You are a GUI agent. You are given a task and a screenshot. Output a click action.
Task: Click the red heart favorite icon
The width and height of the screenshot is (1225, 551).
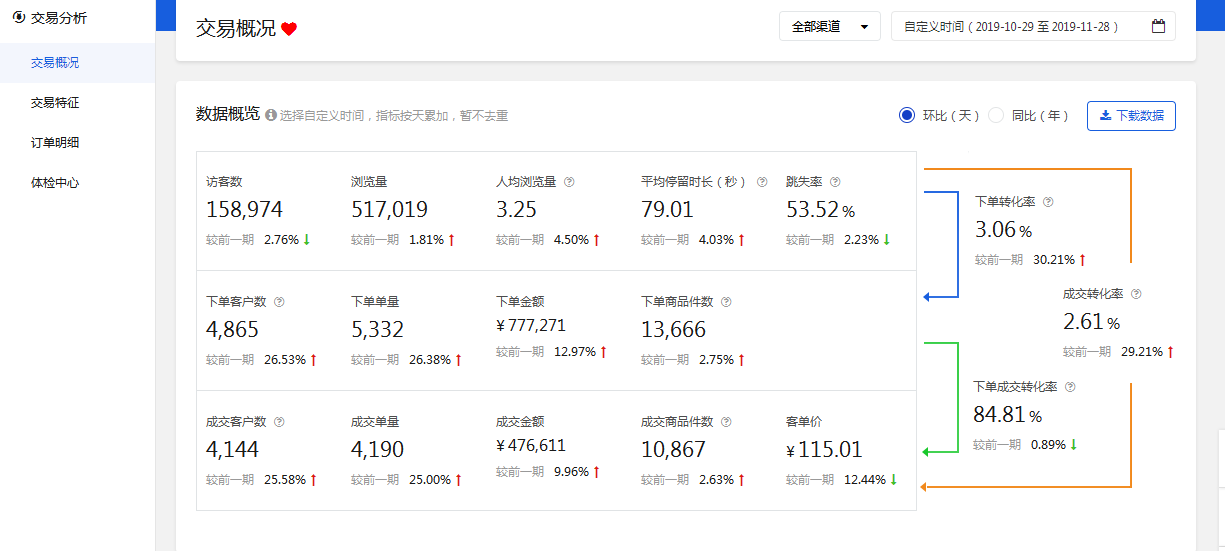pyautogui.click(x=289, y=29)
